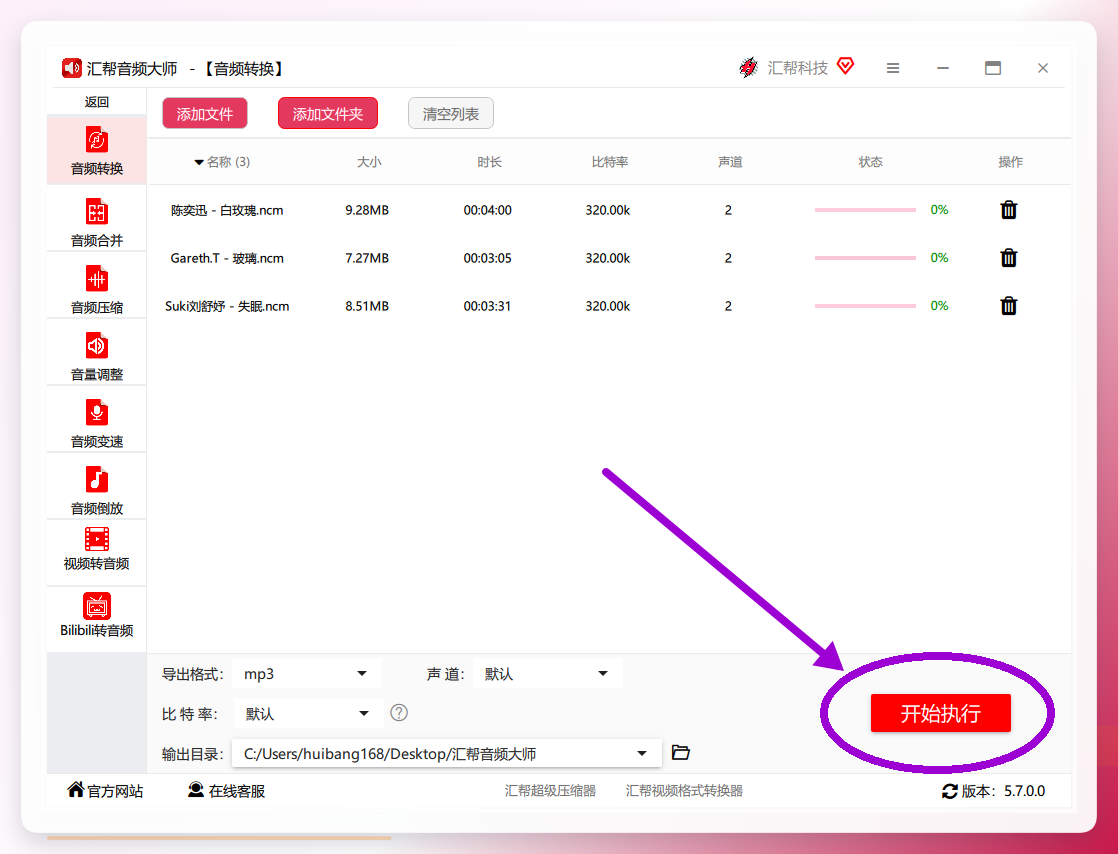Click the 声道 column header

point(730,162)
